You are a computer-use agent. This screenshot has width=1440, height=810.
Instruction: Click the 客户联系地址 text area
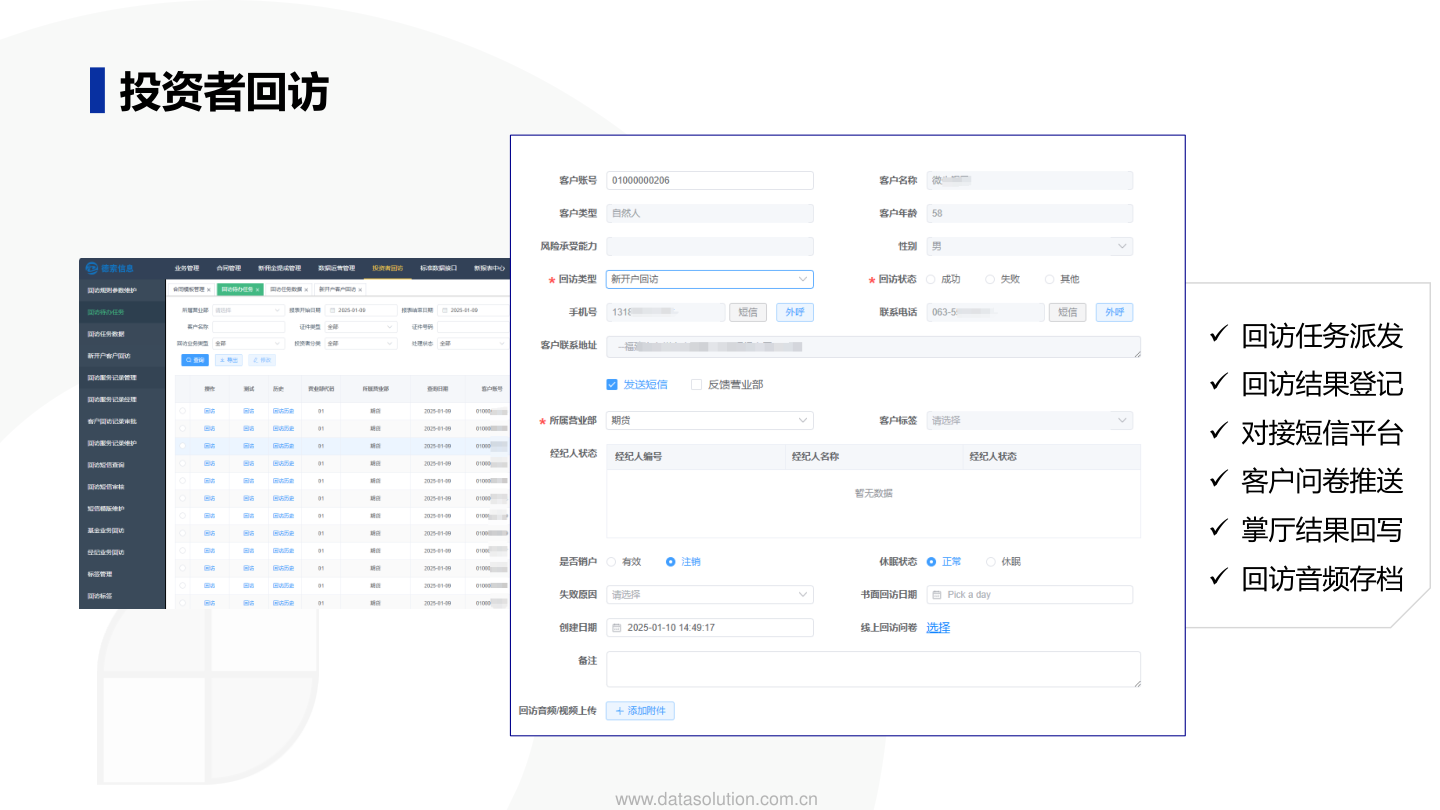point(873,347)
